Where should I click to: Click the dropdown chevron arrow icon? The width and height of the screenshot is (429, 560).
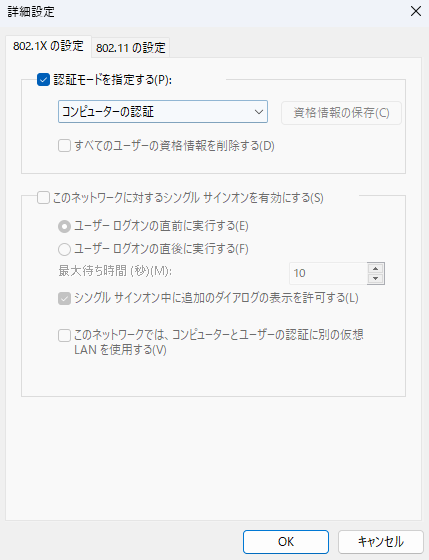pos(259,112)
